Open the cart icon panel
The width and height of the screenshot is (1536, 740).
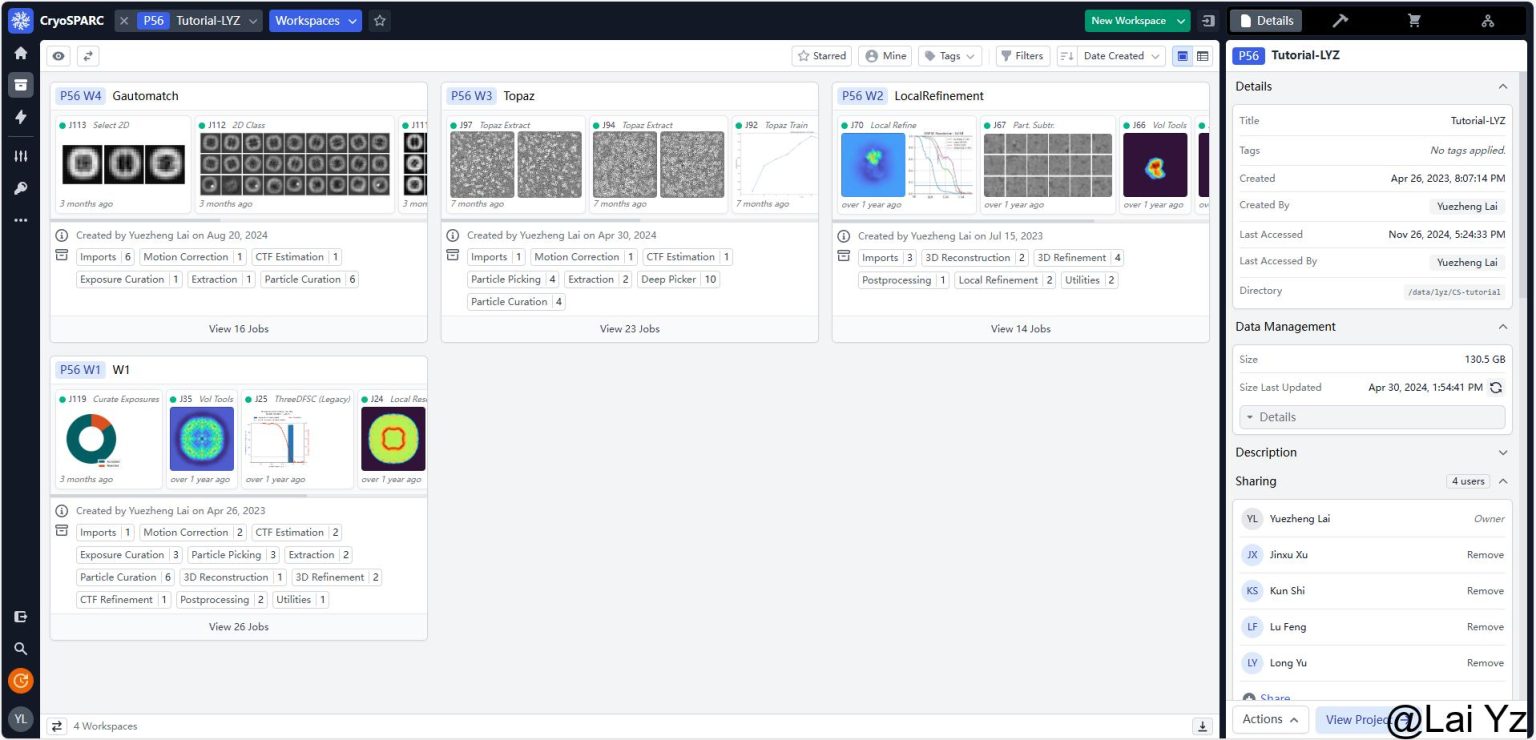[1414, 20]
